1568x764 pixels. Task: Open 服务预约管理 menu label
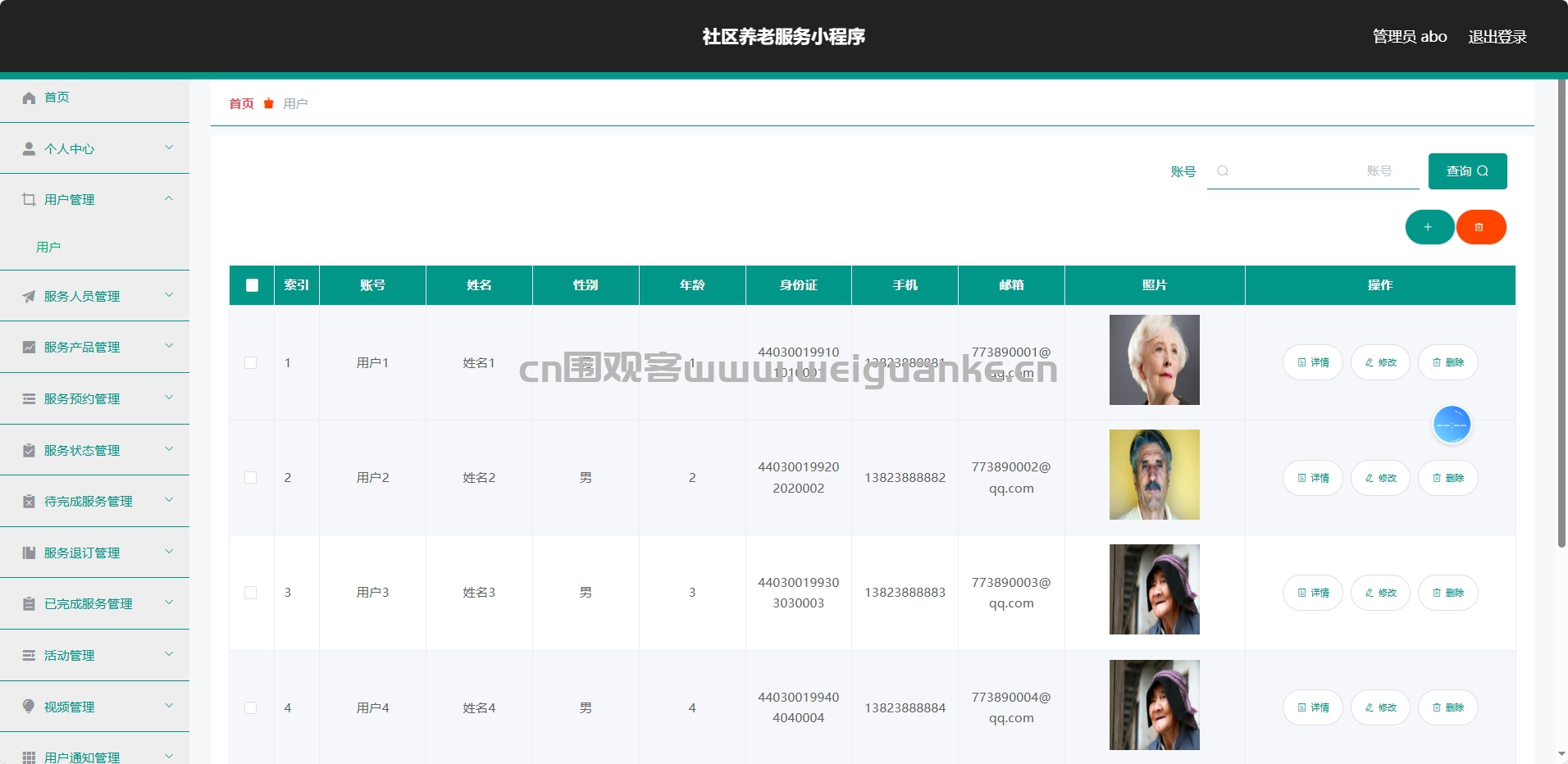tap(82, 398)
